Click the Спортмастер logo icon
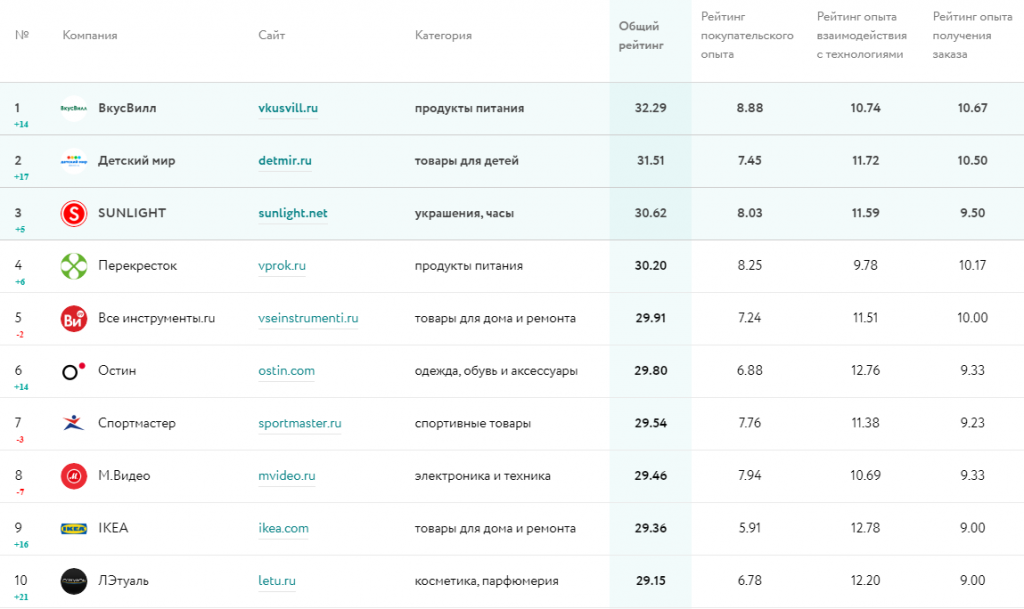The height and width of the screenshot is (609, 1024). [74, 423]
